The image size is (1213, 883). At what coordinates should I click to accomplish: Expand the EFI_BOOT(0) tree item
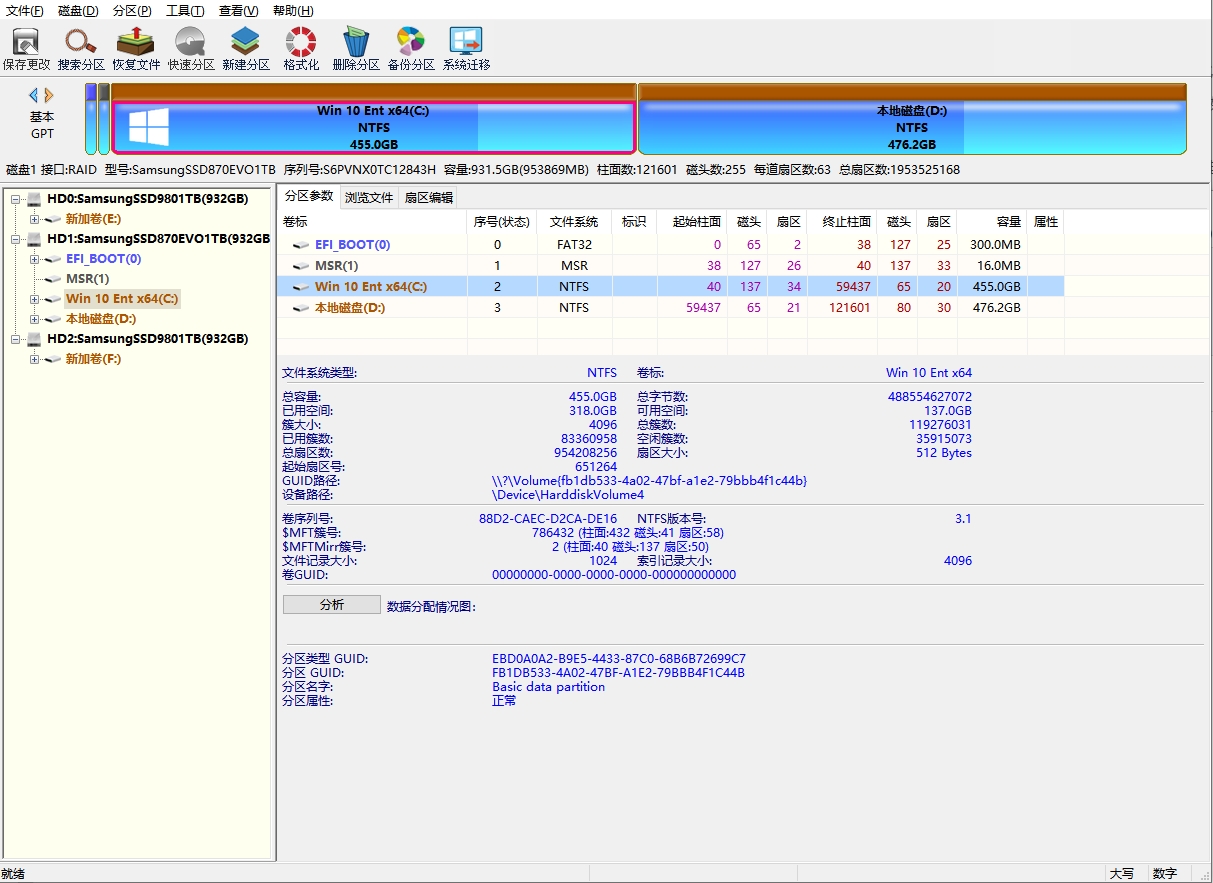(x=35, y=259)
